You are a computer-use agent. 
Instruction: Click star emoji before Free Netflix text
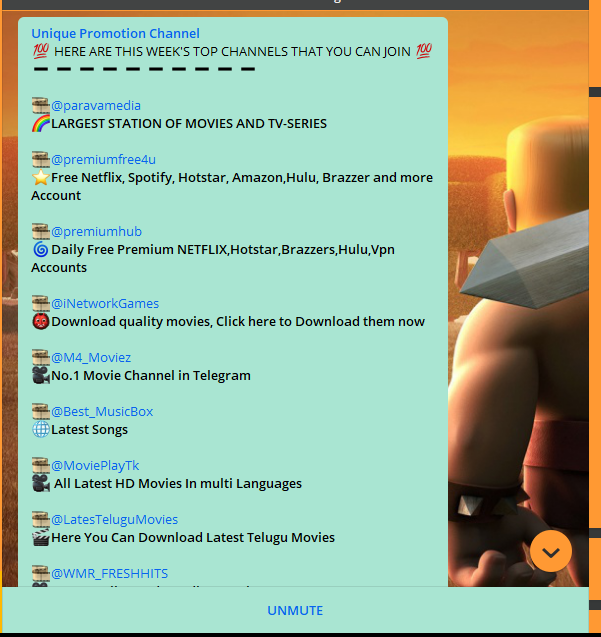(x=41, y=178)
